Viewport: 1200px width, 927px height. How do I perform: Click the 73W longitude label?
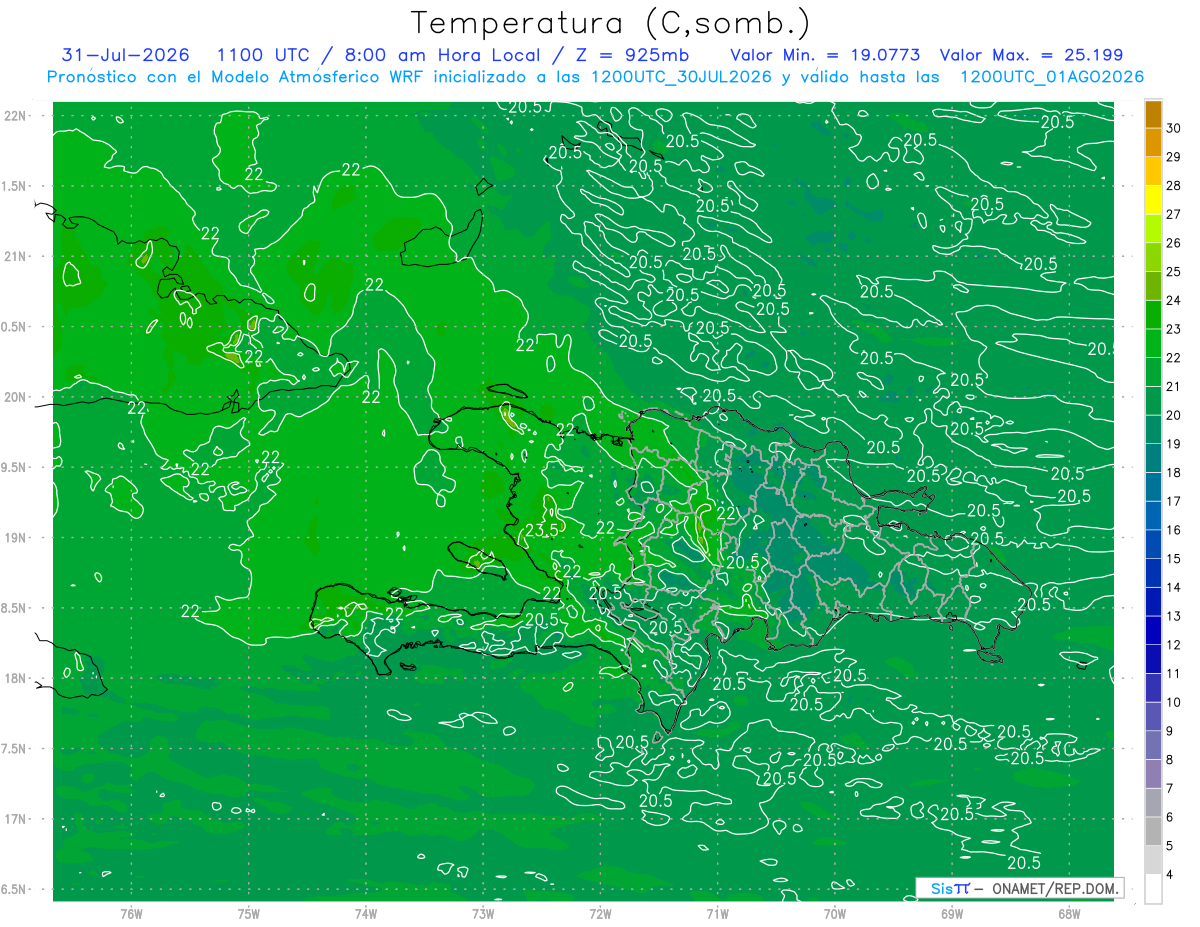[482, 914]
